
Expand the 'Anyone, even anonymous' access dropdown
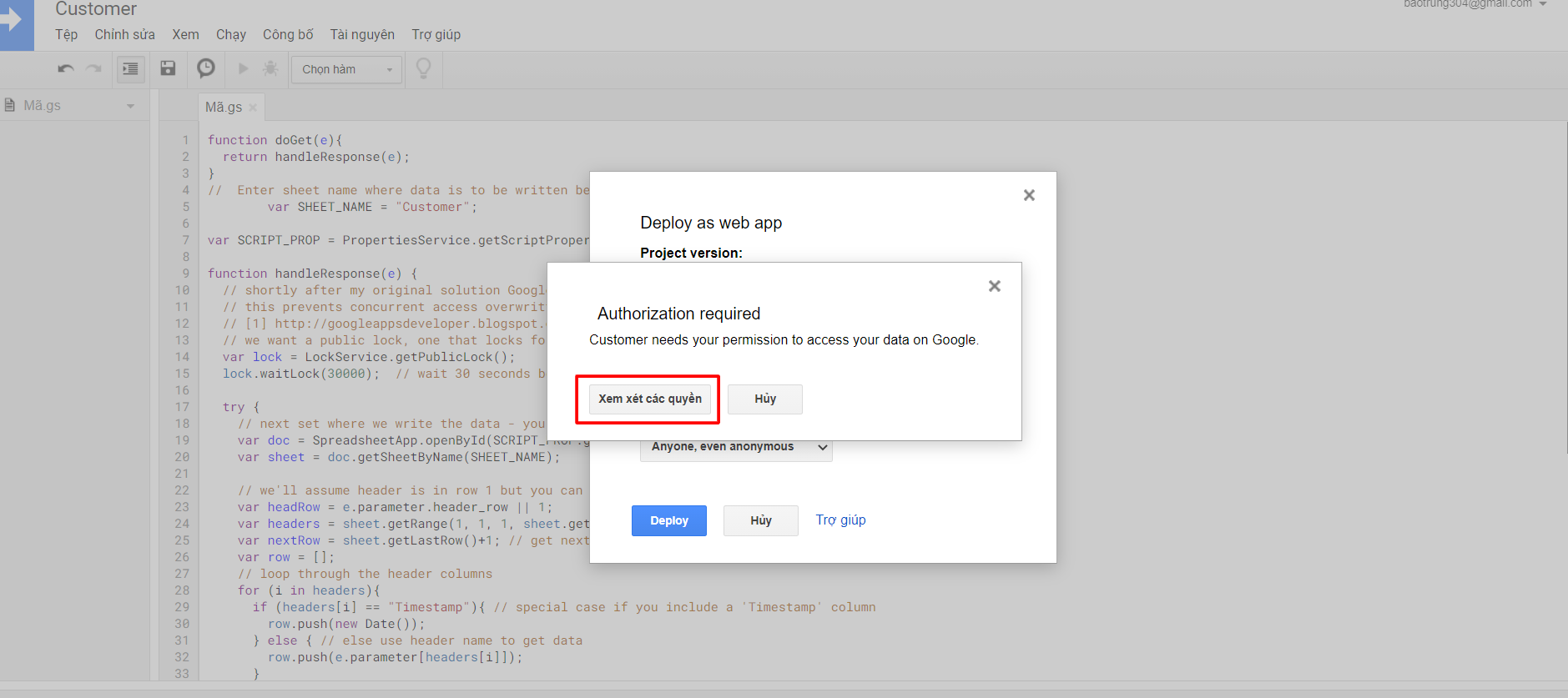(x=736, y=447)
